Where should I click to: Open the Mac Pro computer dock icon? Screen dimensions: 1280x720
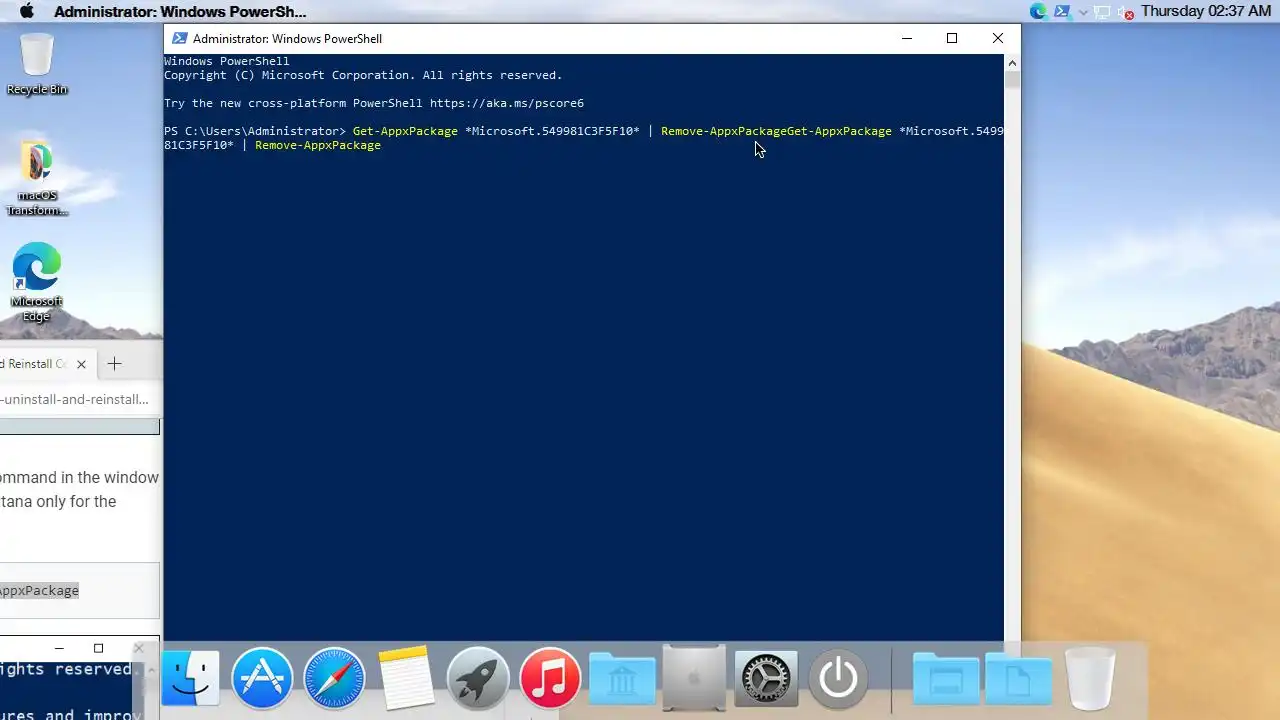coord(694,679)
